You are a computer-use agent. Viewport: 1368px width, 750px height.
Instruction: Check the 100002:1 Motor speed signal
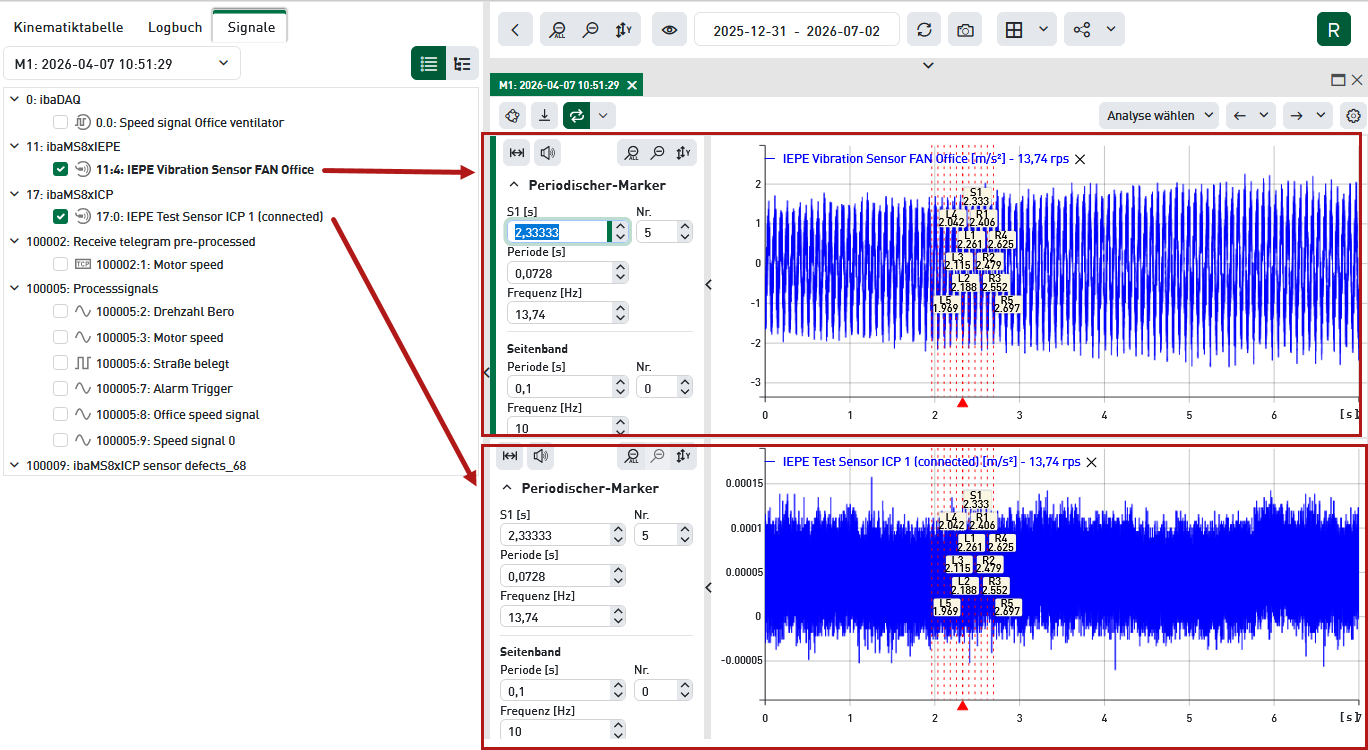click(x=60, y=265)
